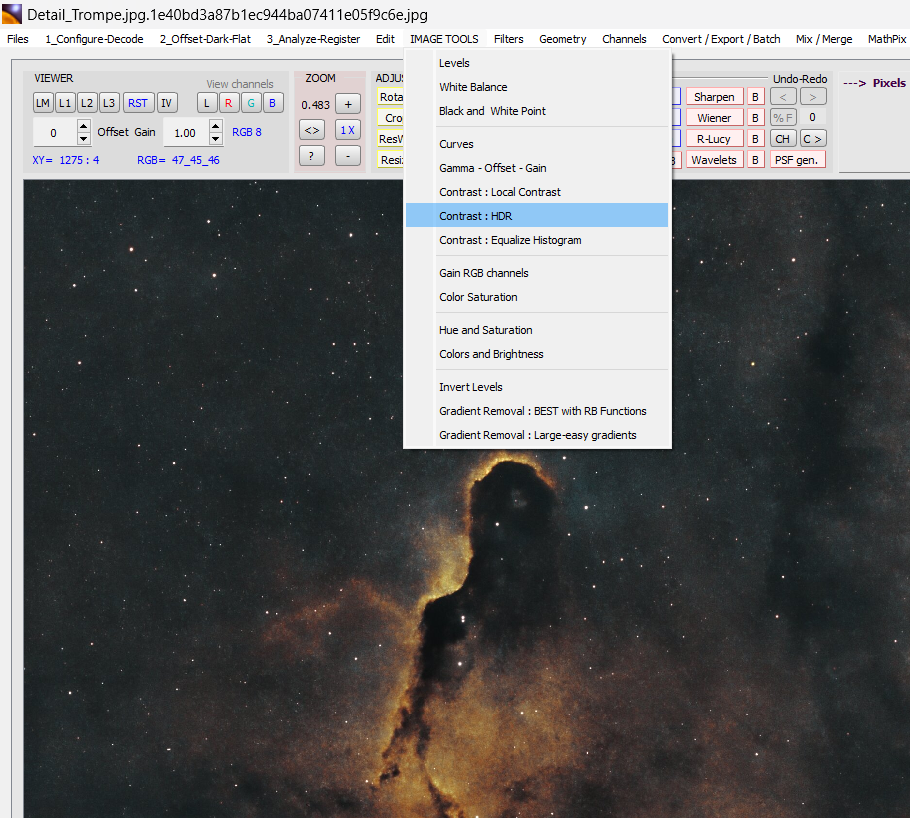Viewport: 910px width, 818px height.
Task: Select the L3 viewer level button
Action: coord(109,103)
